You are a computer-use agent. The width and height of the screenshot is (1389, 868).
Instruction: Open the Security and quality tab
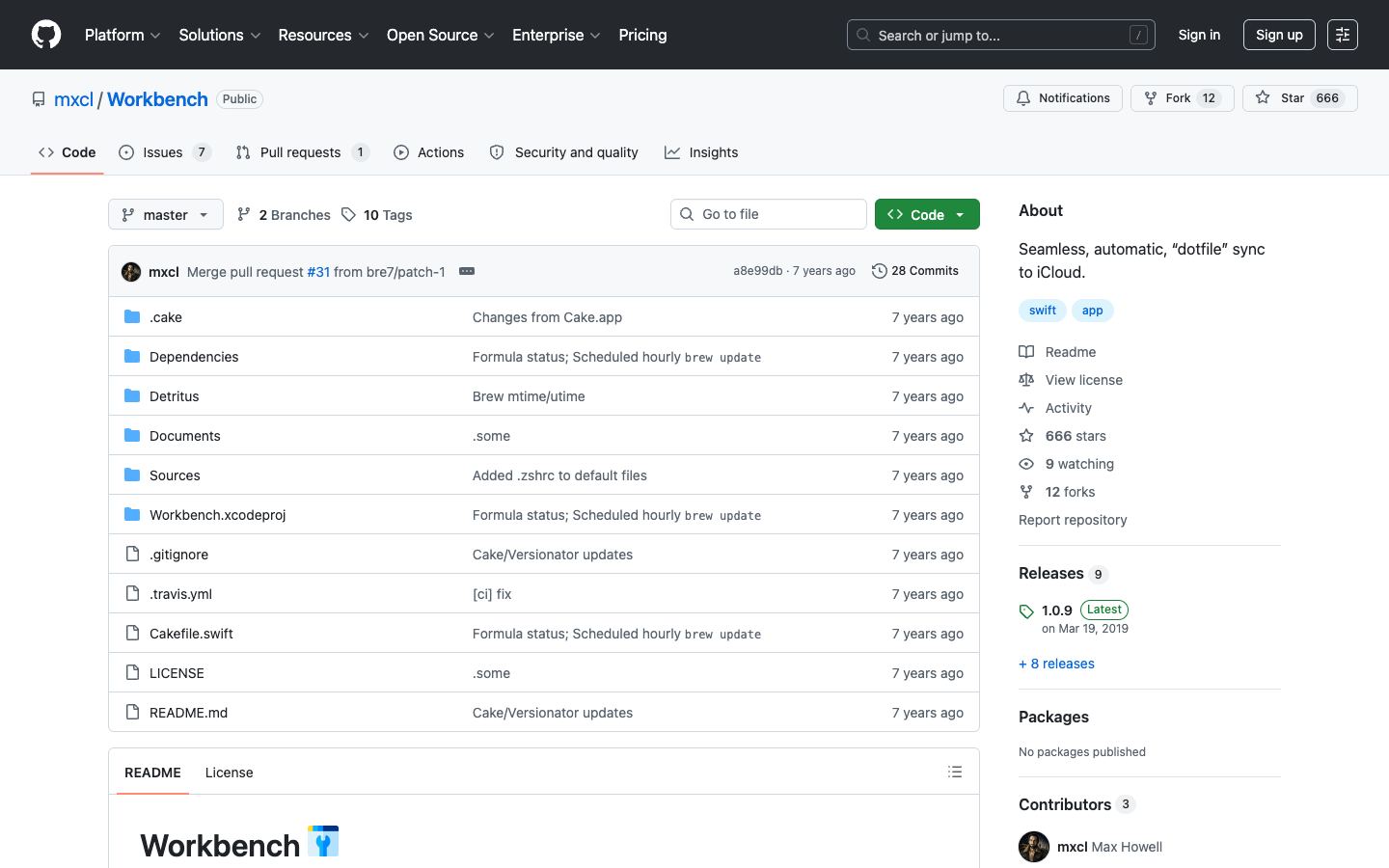click(x=564, y=152)
